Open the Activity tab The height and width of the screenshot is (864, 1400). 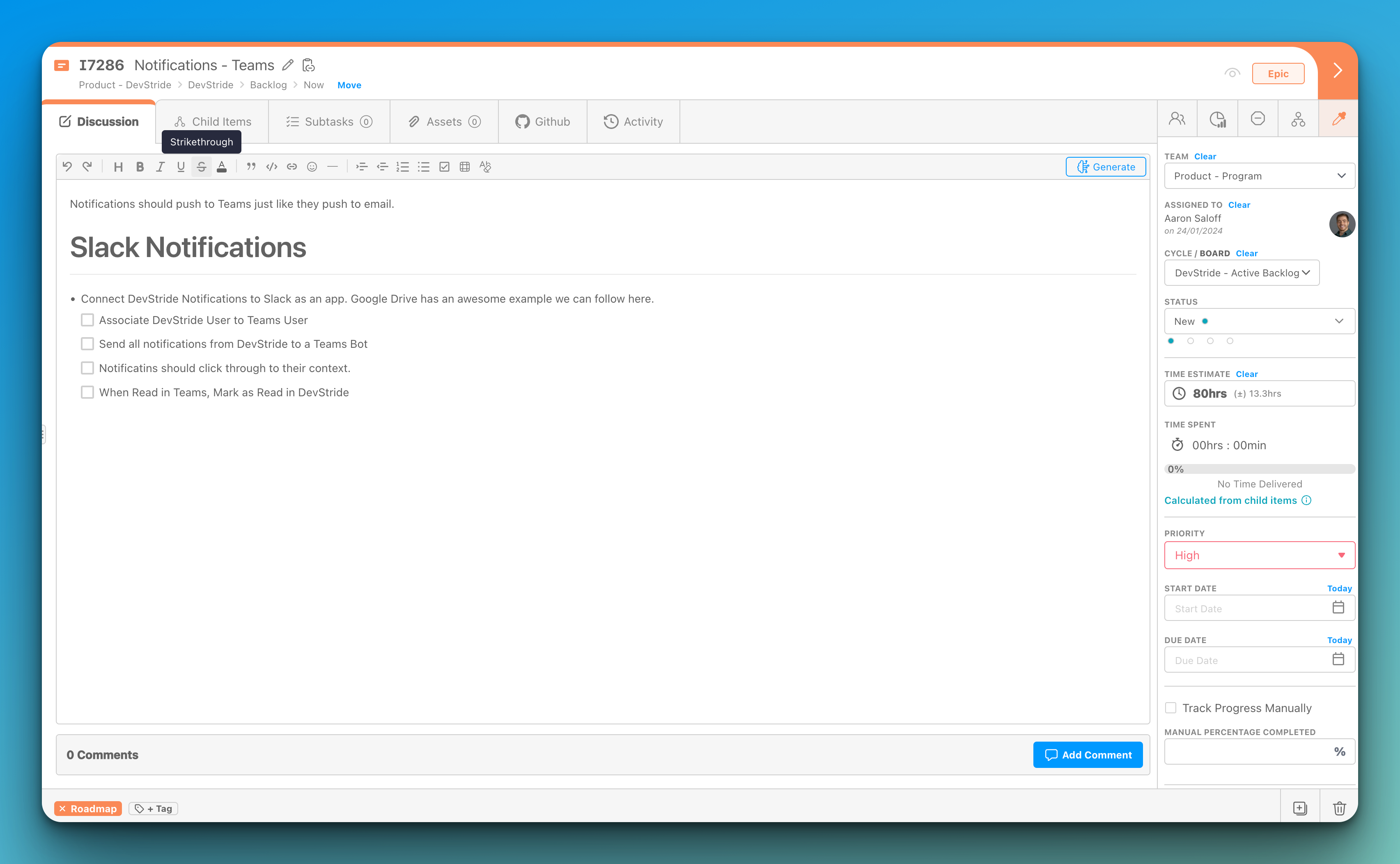[x=633, y=122]
